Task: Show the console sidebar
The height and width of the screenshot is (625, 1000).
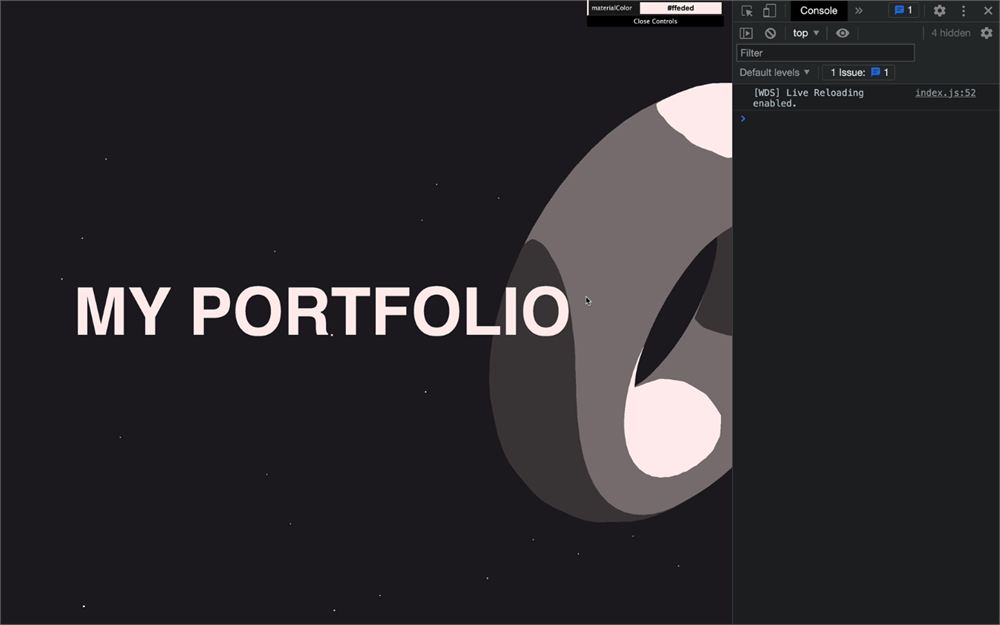Action: pos(746,33)
